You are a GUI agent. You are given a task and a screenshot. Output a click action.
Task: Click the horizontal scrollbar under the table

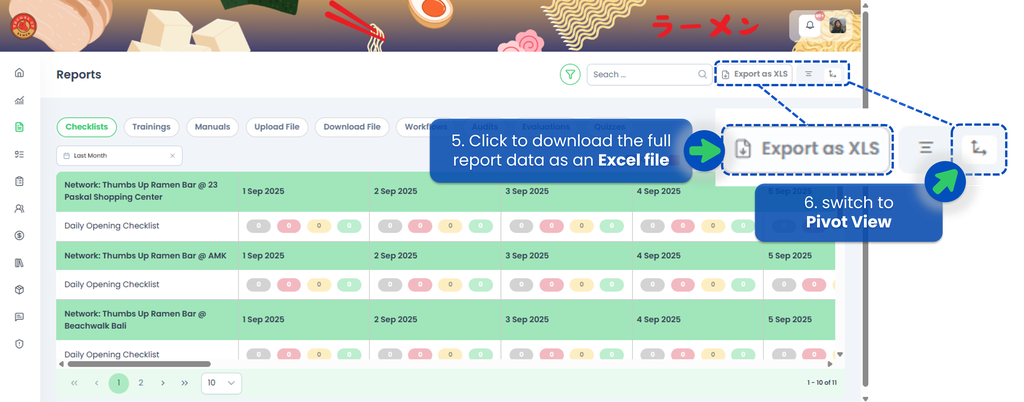tap(150, 364)
